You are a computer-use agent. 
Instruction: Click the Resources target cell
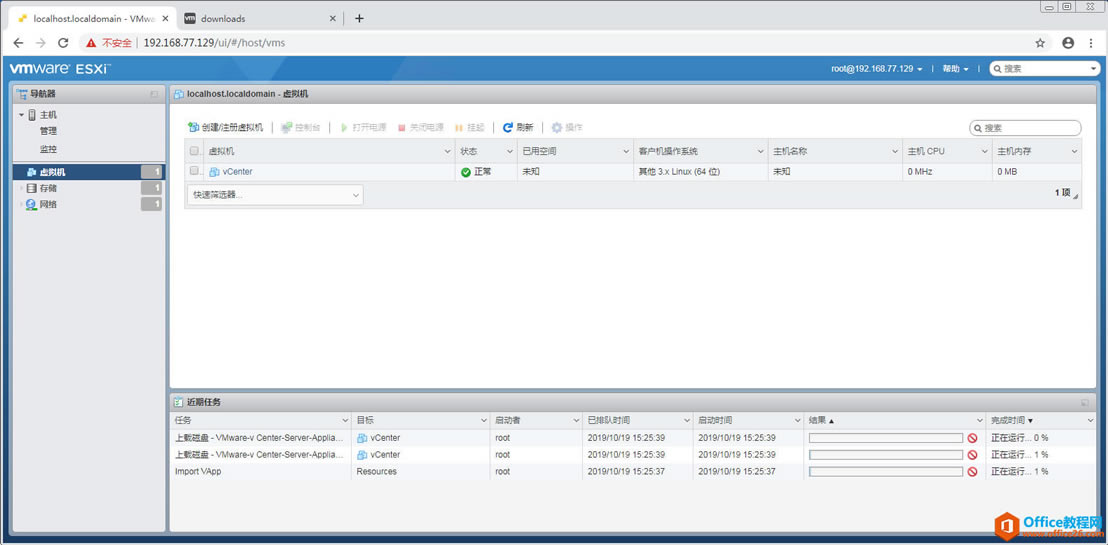(x=377, y=471)
